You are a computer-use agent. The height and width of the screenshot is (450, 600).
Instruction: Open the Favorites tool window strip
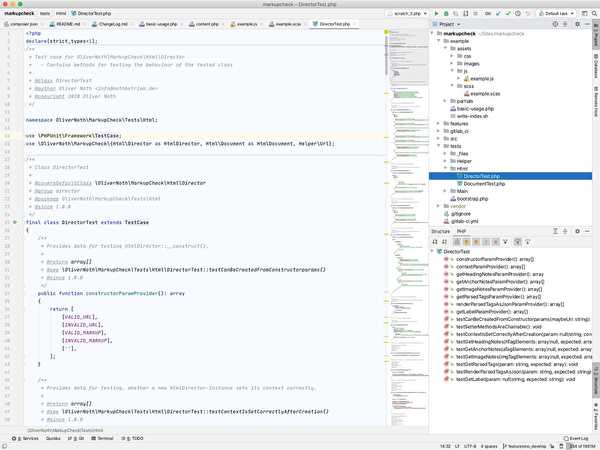click(596, 417)
